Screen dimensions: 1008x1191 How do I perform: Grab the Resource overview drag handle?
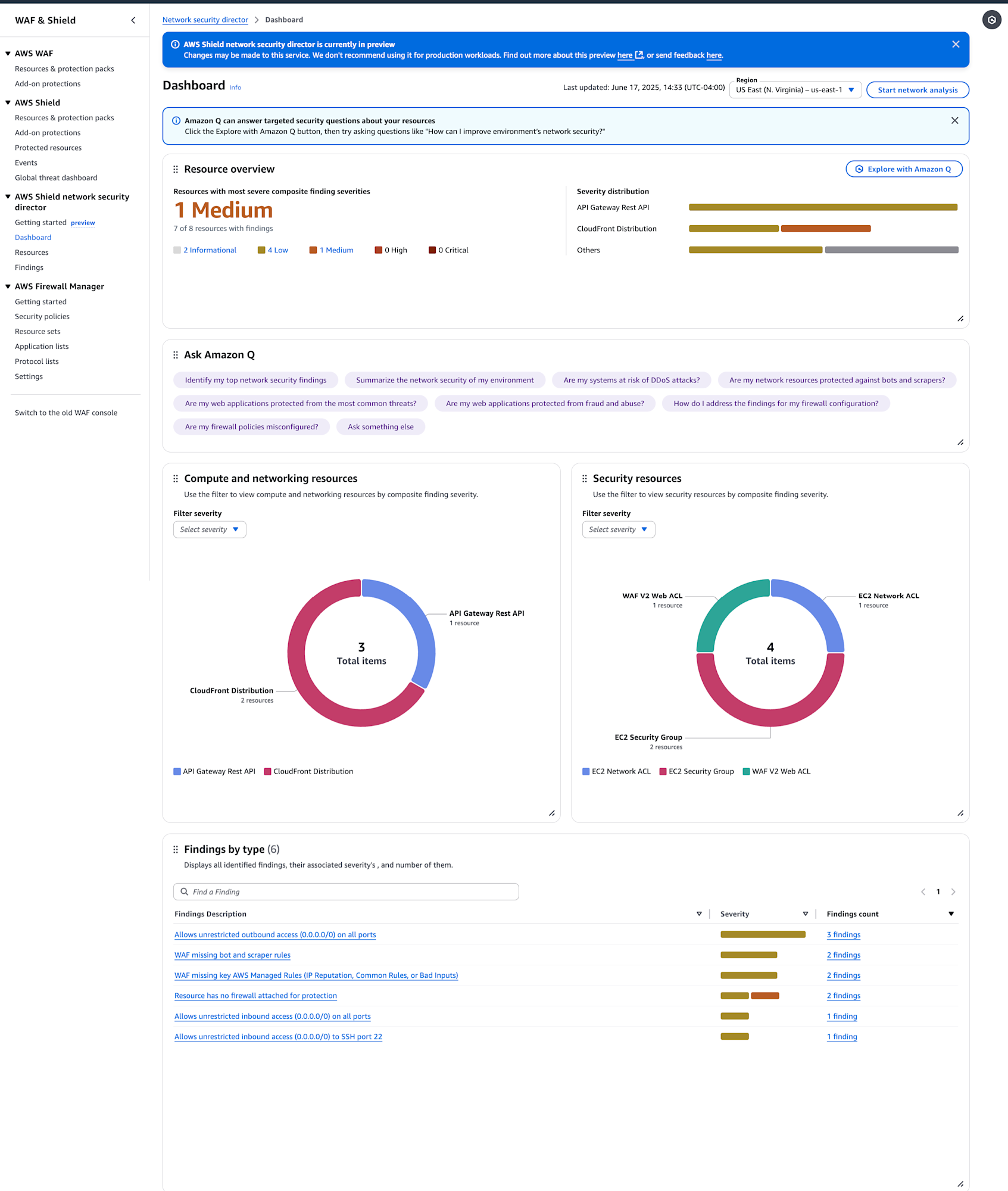[176, 169]
